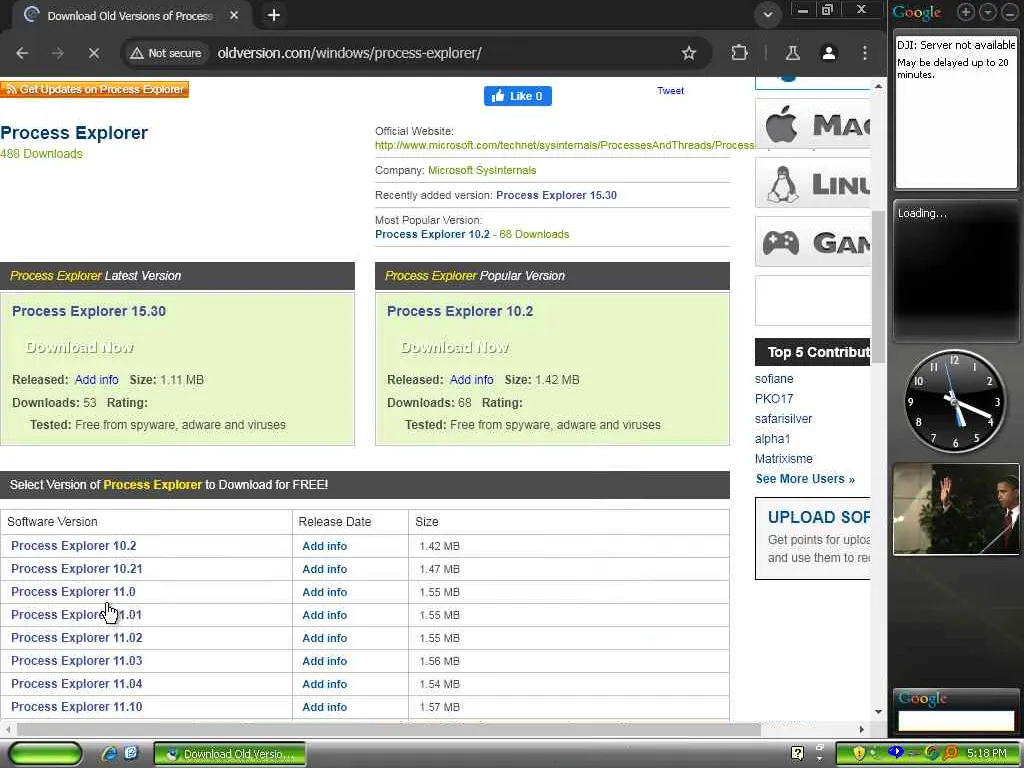Click the photo gadget thumbnail in sidebar
Image resolution: width=1024 pixels, height=768 pixels.
click(x=956, y=509)
